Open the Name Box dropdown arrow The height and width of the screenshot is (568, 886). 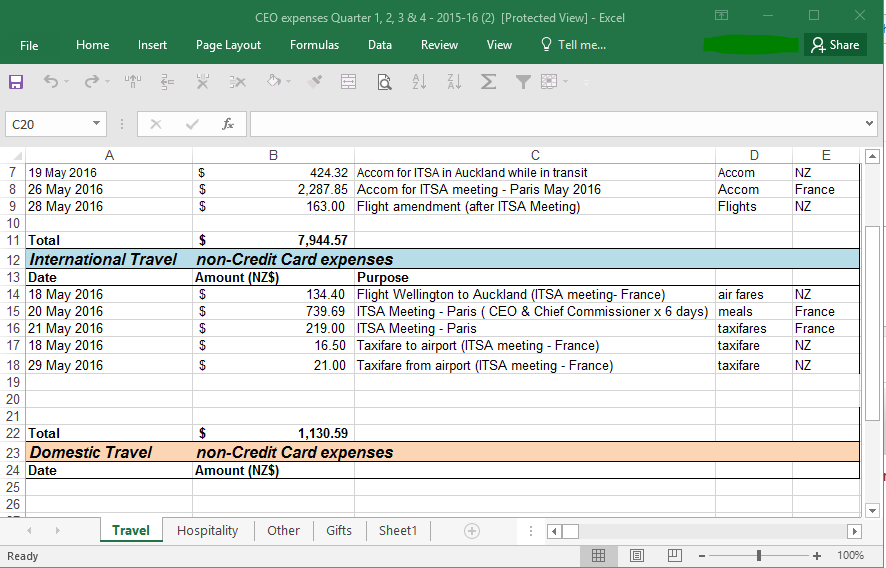pos(97,124)
